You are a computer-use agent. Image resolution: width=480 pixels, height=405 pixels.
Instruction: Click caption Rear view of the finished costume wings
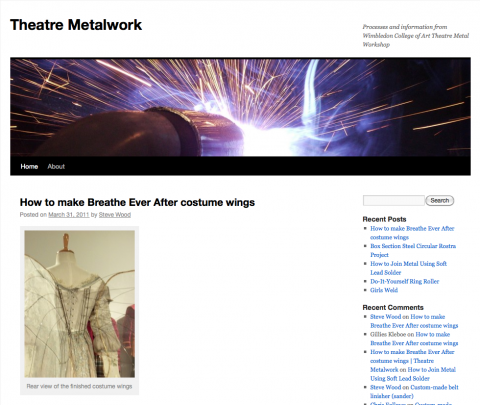[79, 386]
